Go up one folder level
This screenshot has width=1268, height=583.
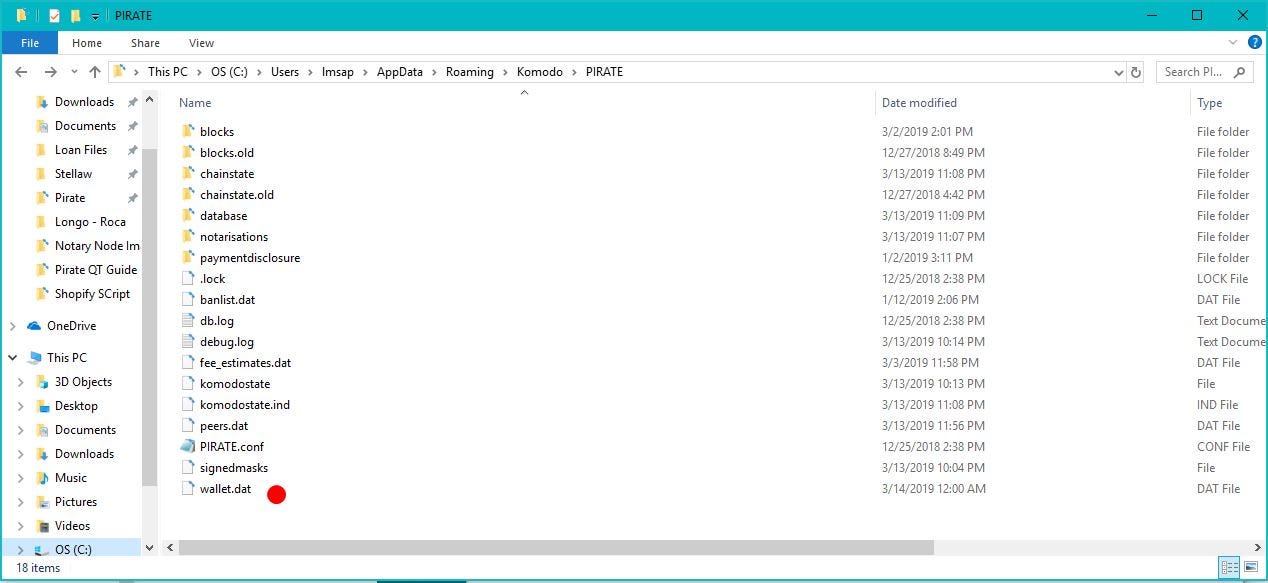pyautogui.click(x=95, y=72)
